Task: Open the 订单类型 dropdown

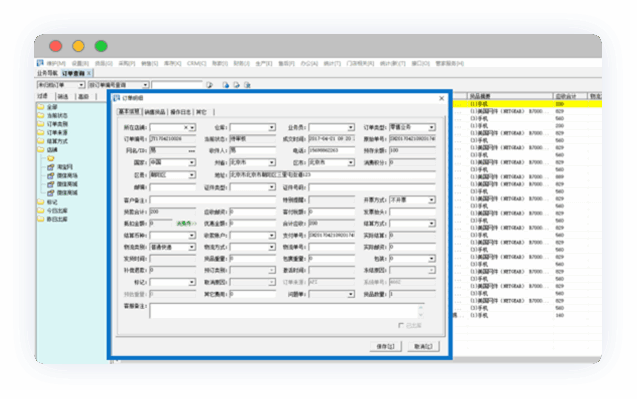Action: tap(431, 128)
